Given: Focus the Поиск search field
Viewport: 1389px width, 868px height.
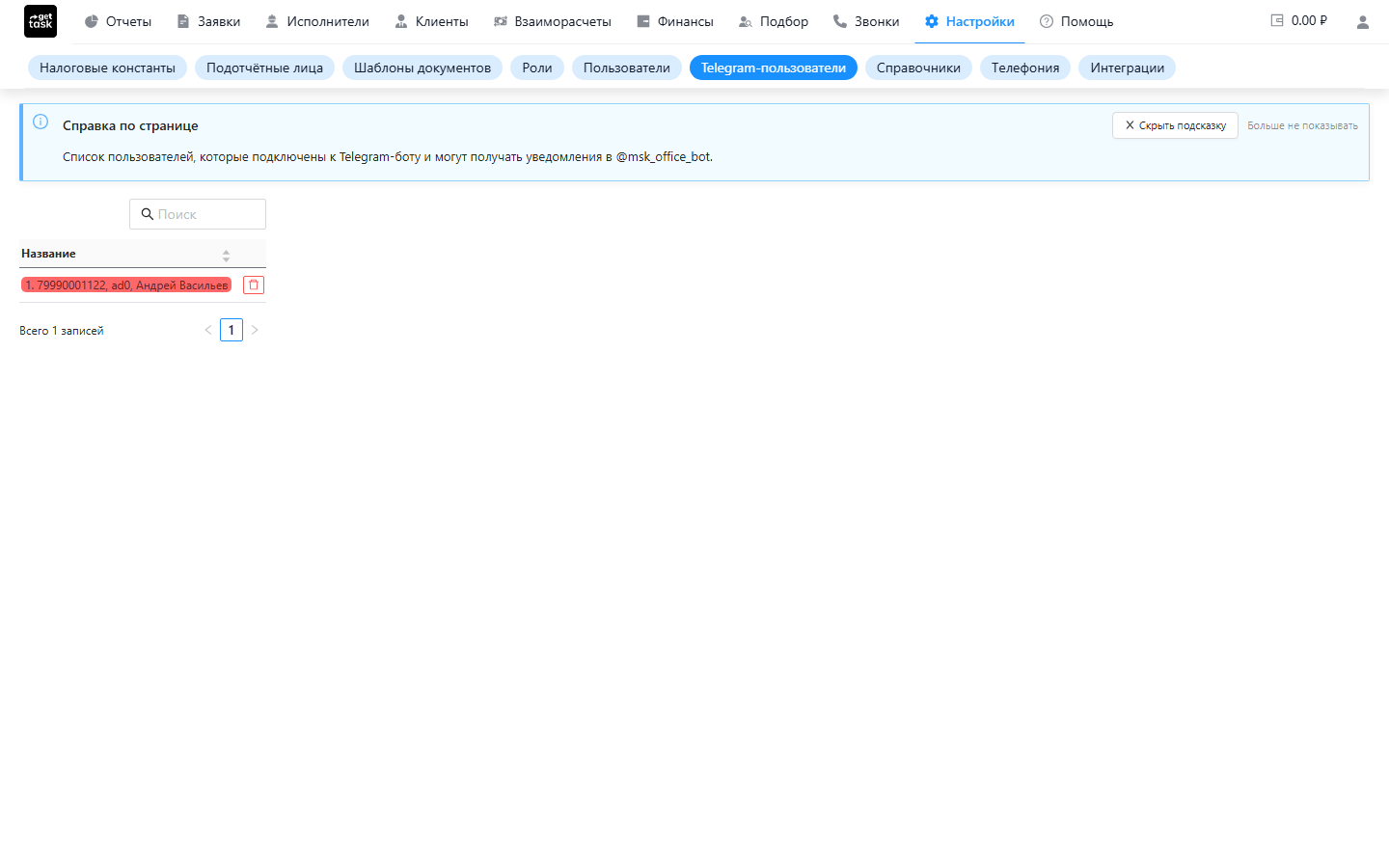Looking at the screenshot, I should pyautogui.click(x=198, y=214).
